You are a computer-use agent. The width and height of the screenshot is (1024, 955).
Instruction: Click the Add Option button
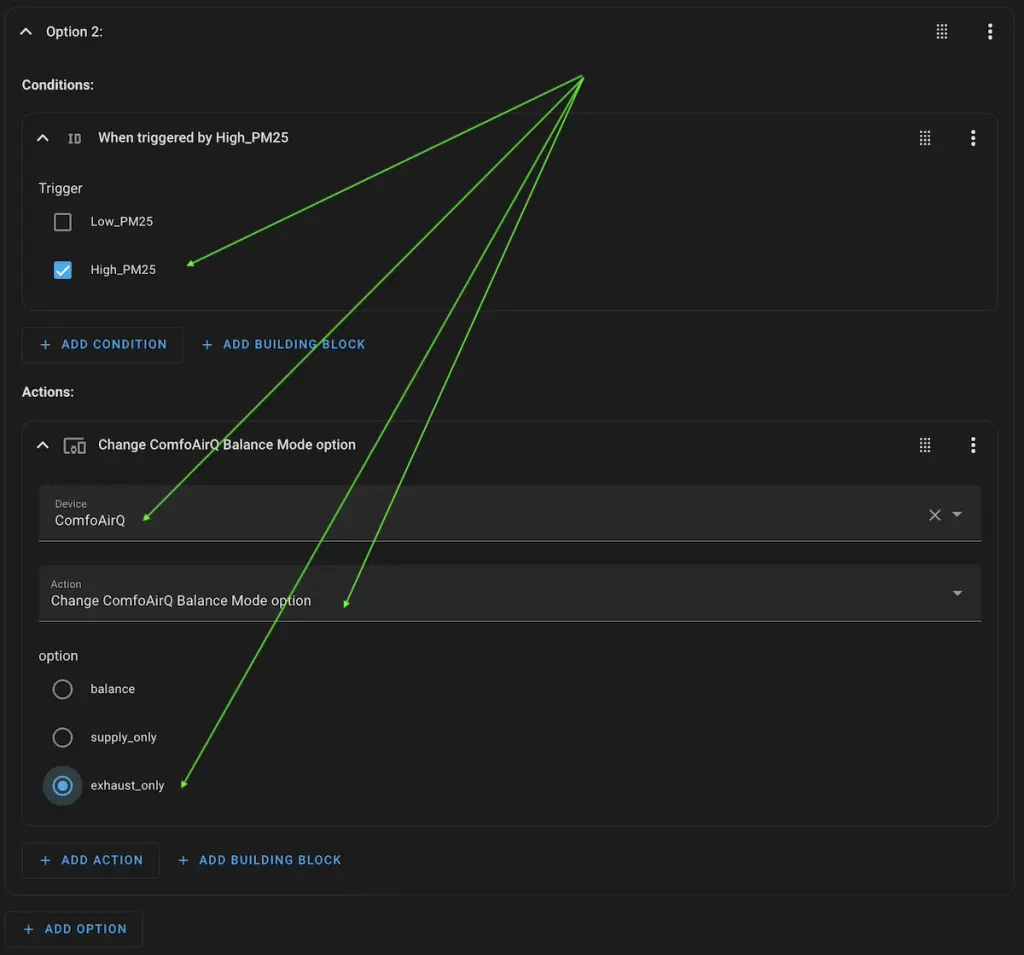pyautogui.click(x=75, y=929)
